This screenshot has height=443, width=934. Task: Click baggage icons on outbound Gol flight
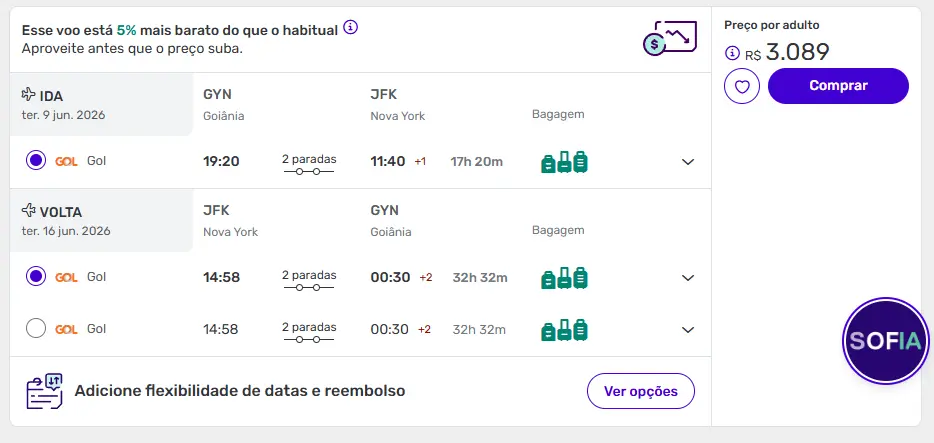click(564, 162)
